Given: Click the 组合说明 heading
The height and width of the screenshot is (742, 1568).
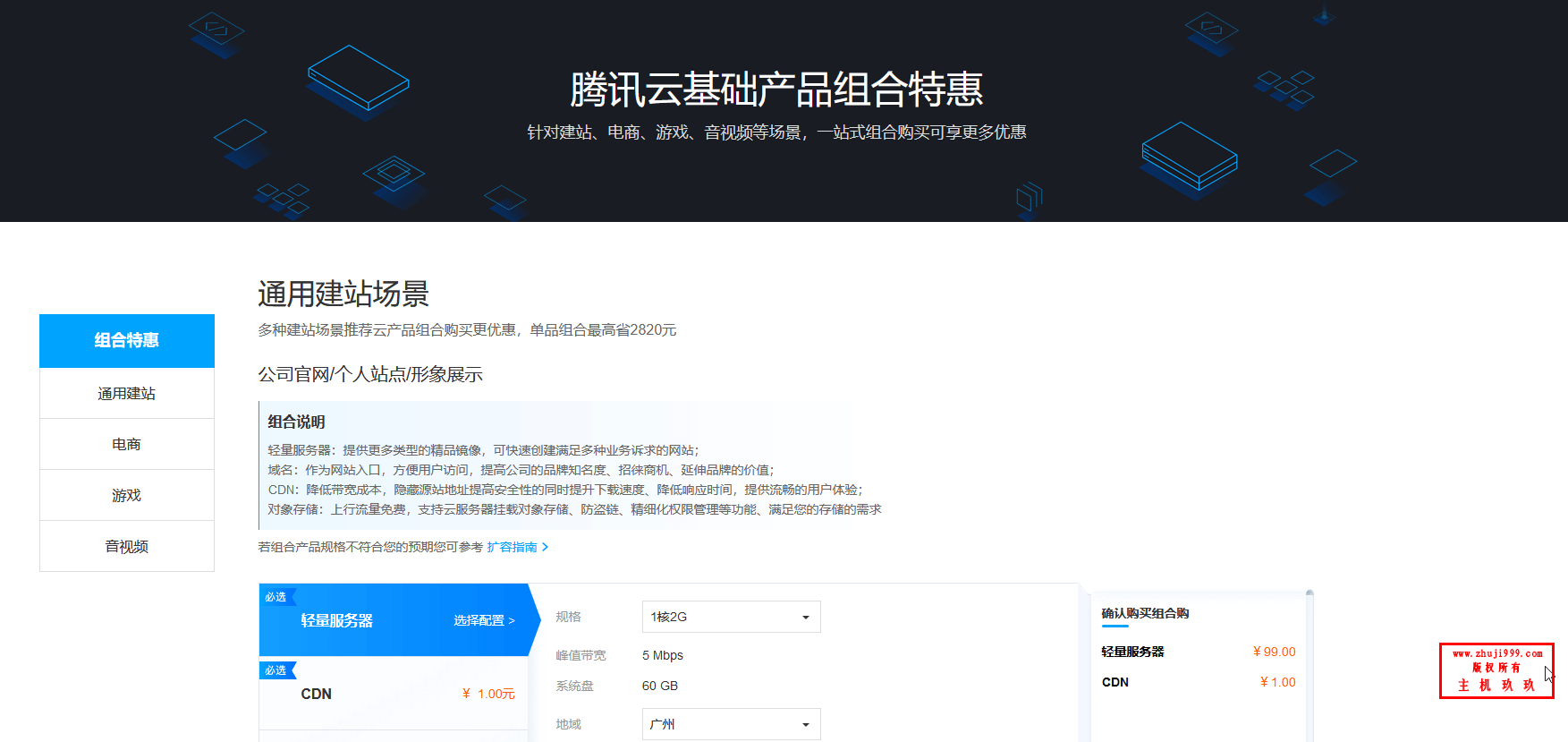Looking at the screenshot, I should click(296, 422).
